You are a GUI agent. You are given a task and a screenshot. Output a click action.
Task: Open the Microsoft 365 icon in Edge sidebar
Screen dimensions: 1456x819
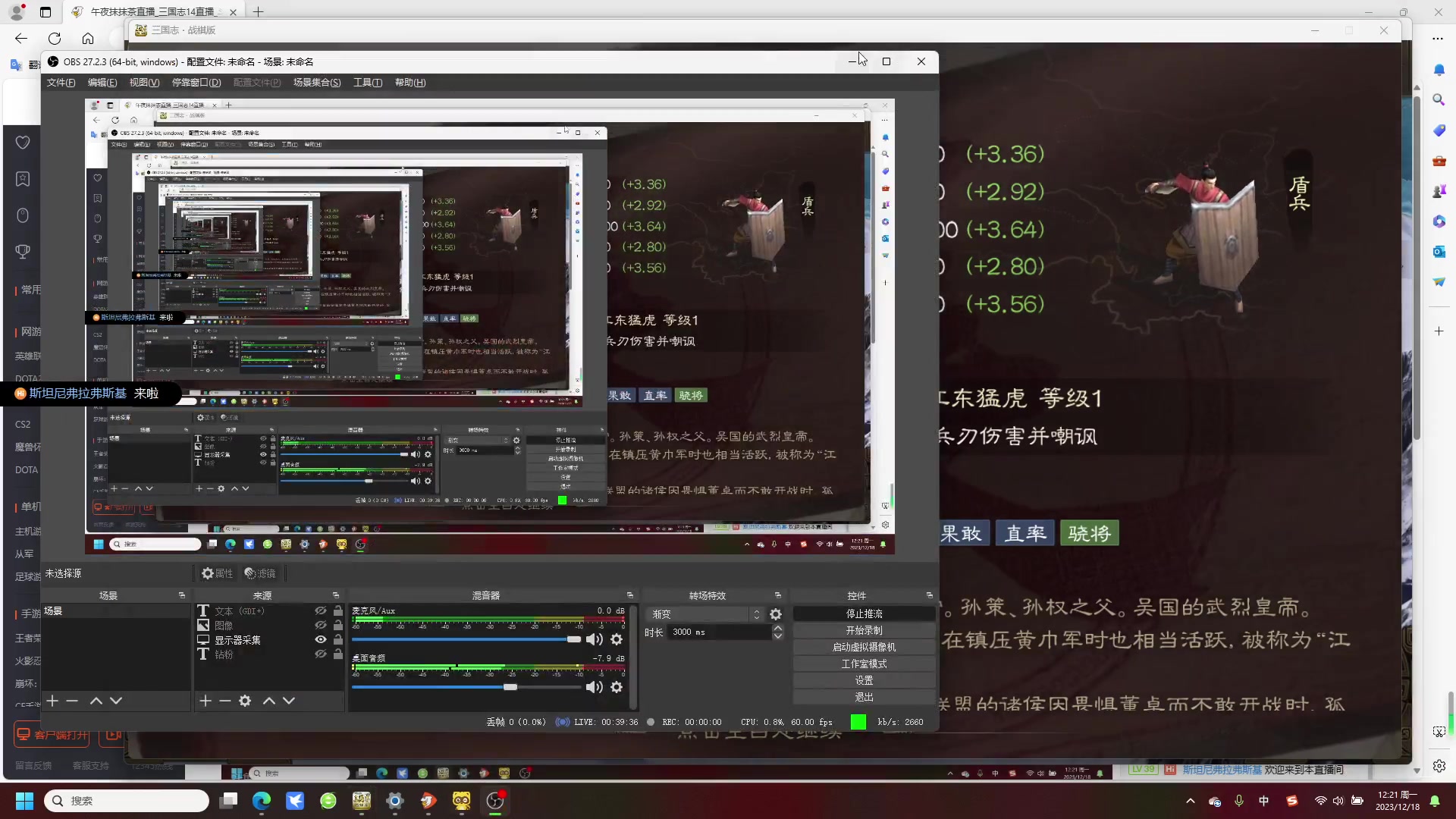point(1439,221)
